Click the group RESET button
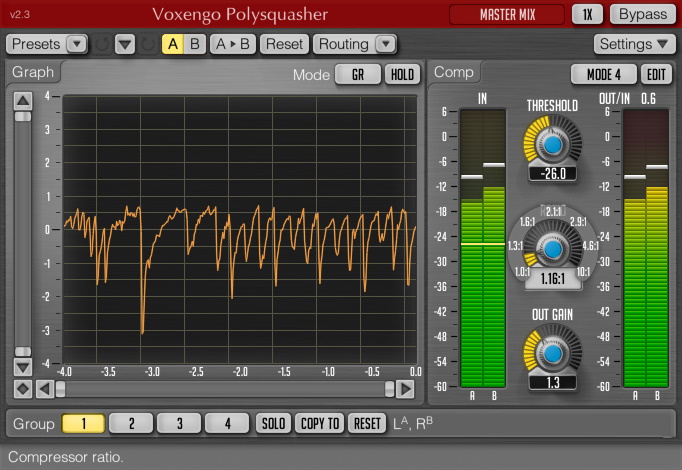Screen dimensions: 682x470 point(367,423)
